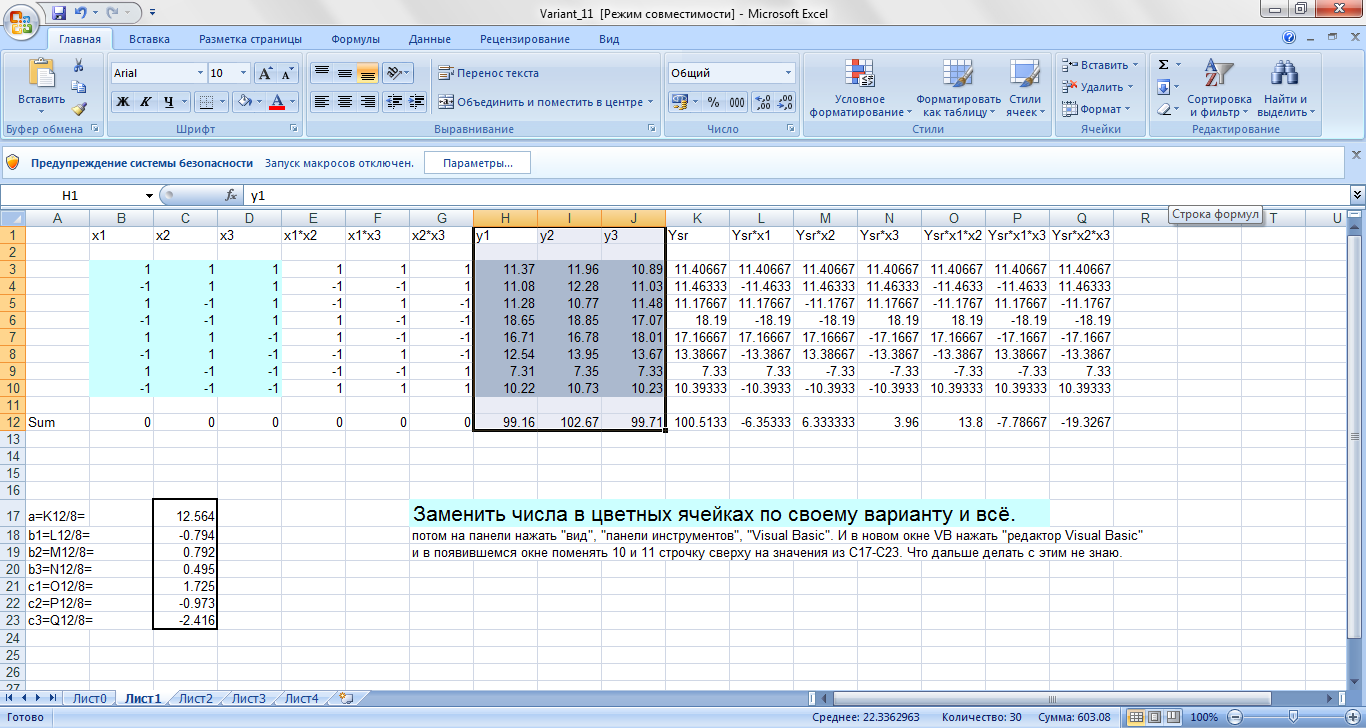This screenshot has height=728, width=1366.
Task: Enable Перенос текста wrap text
Action: 488,73
